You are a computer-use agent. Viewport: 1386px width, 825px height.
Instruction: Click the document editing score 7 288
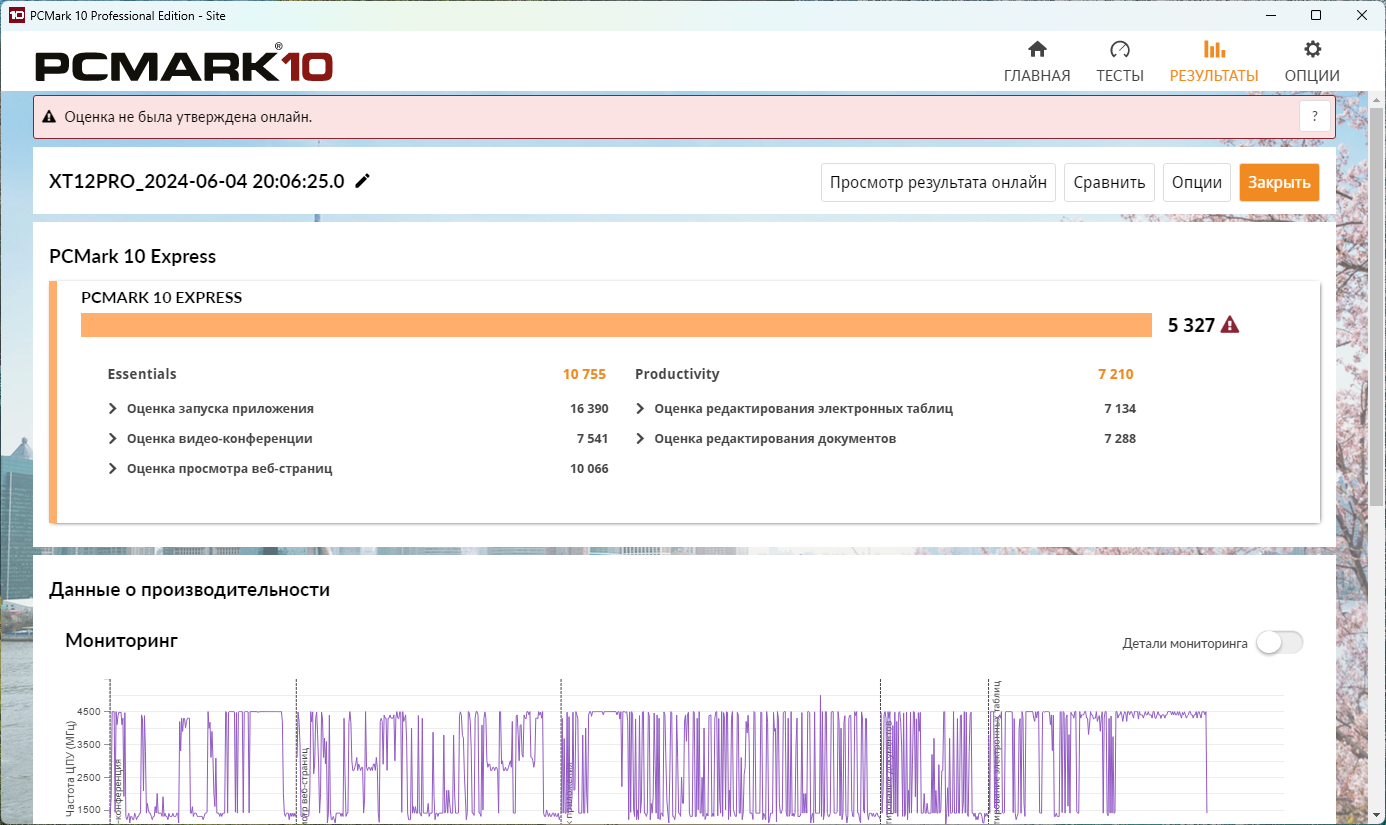[1120, 439]
